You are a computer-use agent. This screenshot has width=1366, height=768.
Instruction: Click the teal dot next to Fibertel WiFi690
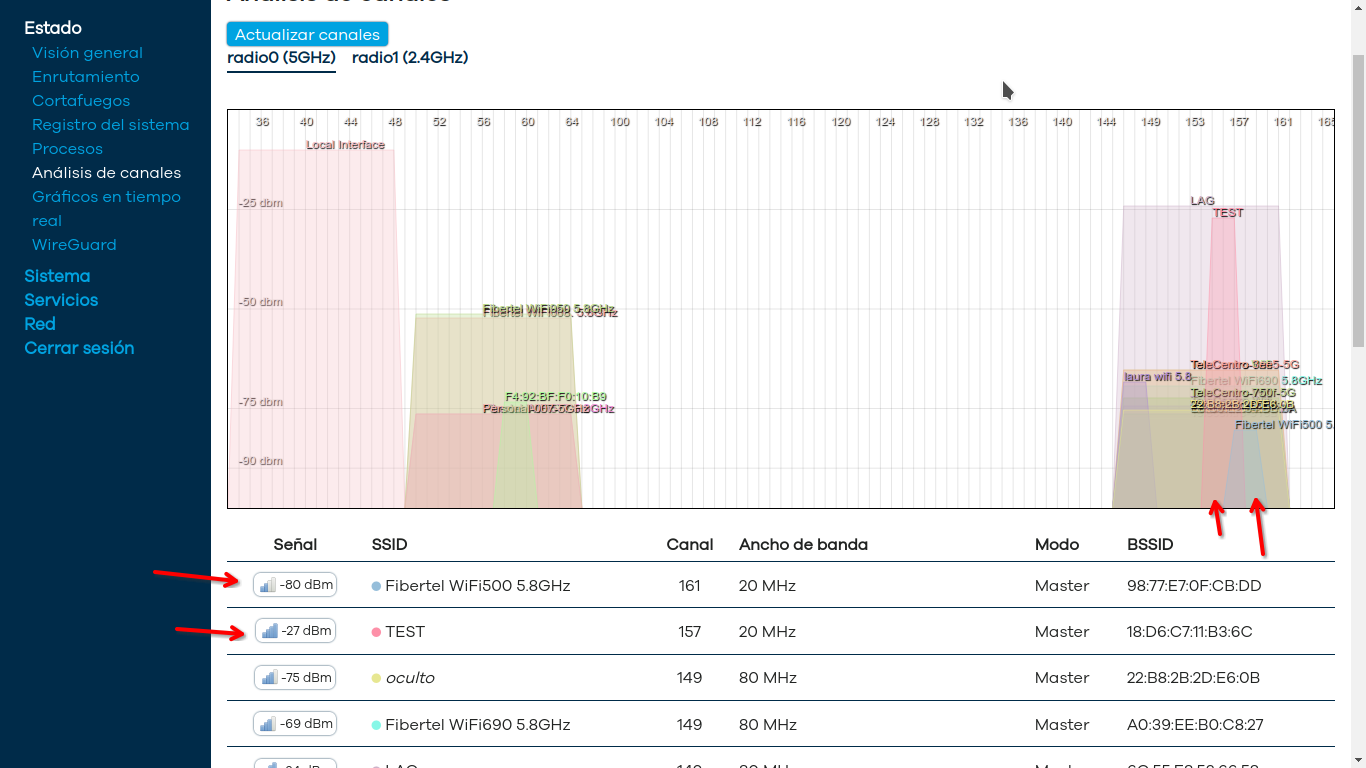point(374,724)
